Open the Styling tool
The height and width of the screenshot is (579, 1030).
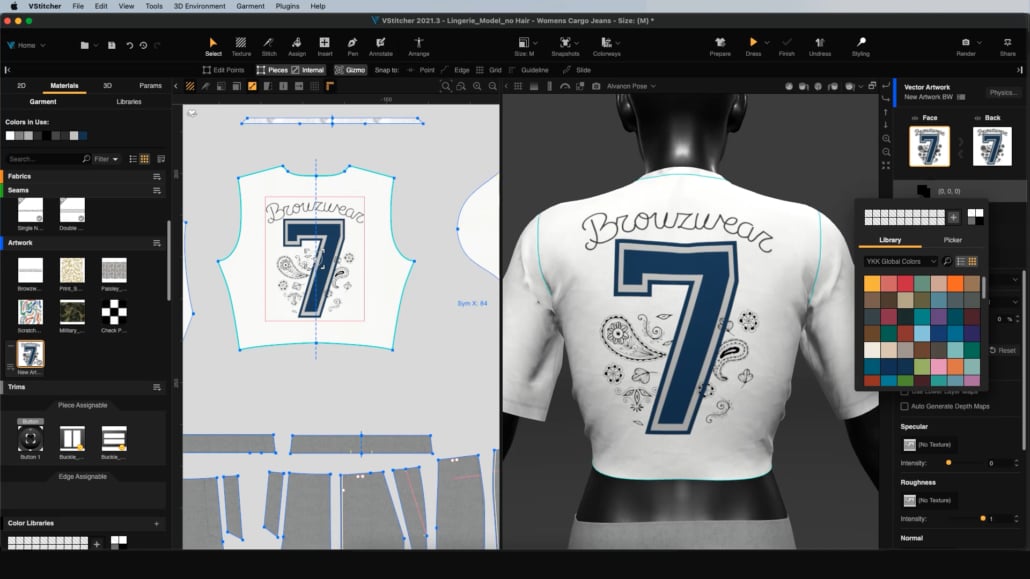(x=860, y=46)
